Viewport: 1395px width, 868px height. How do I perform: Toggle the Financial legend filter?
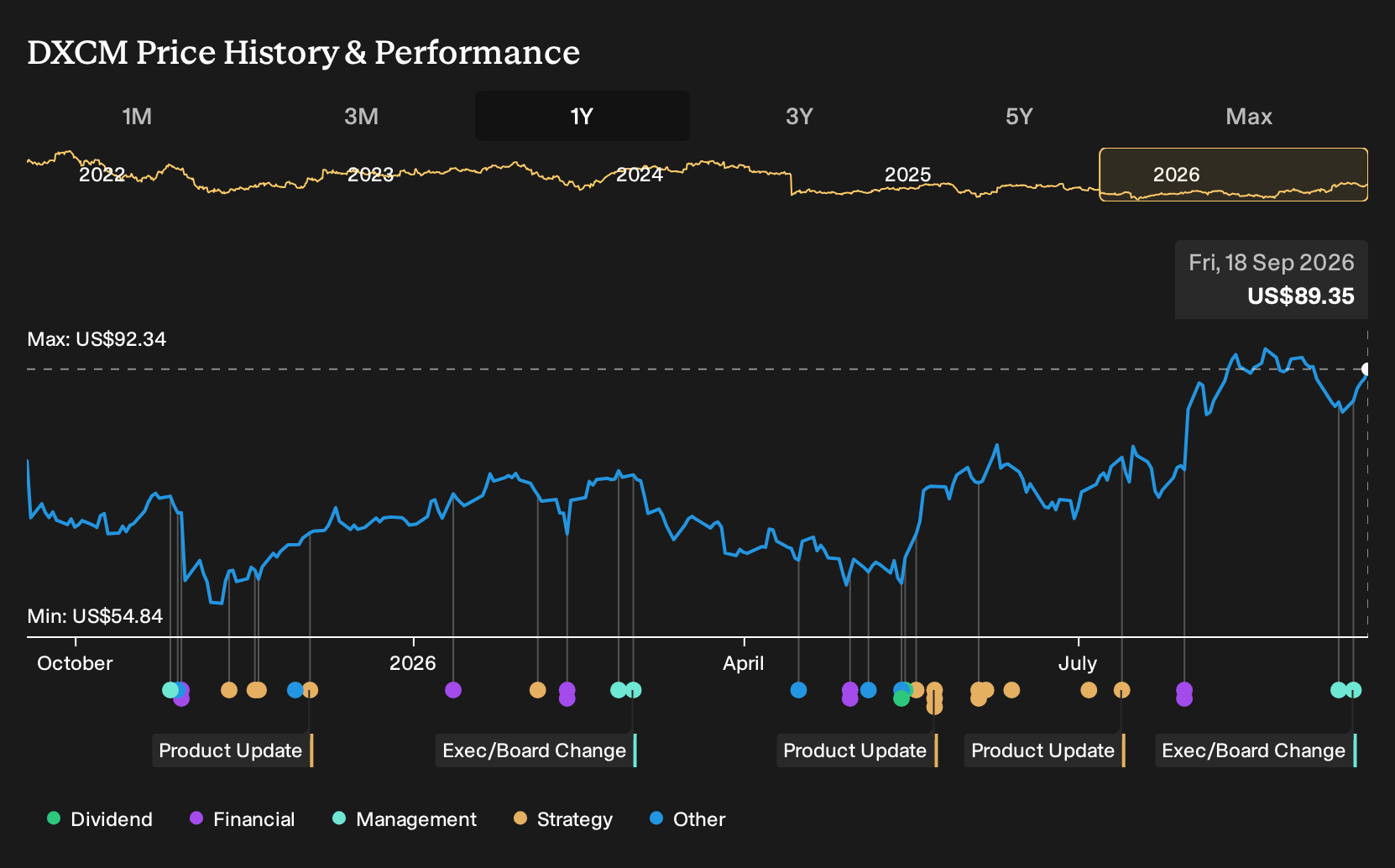pos(243,819)
